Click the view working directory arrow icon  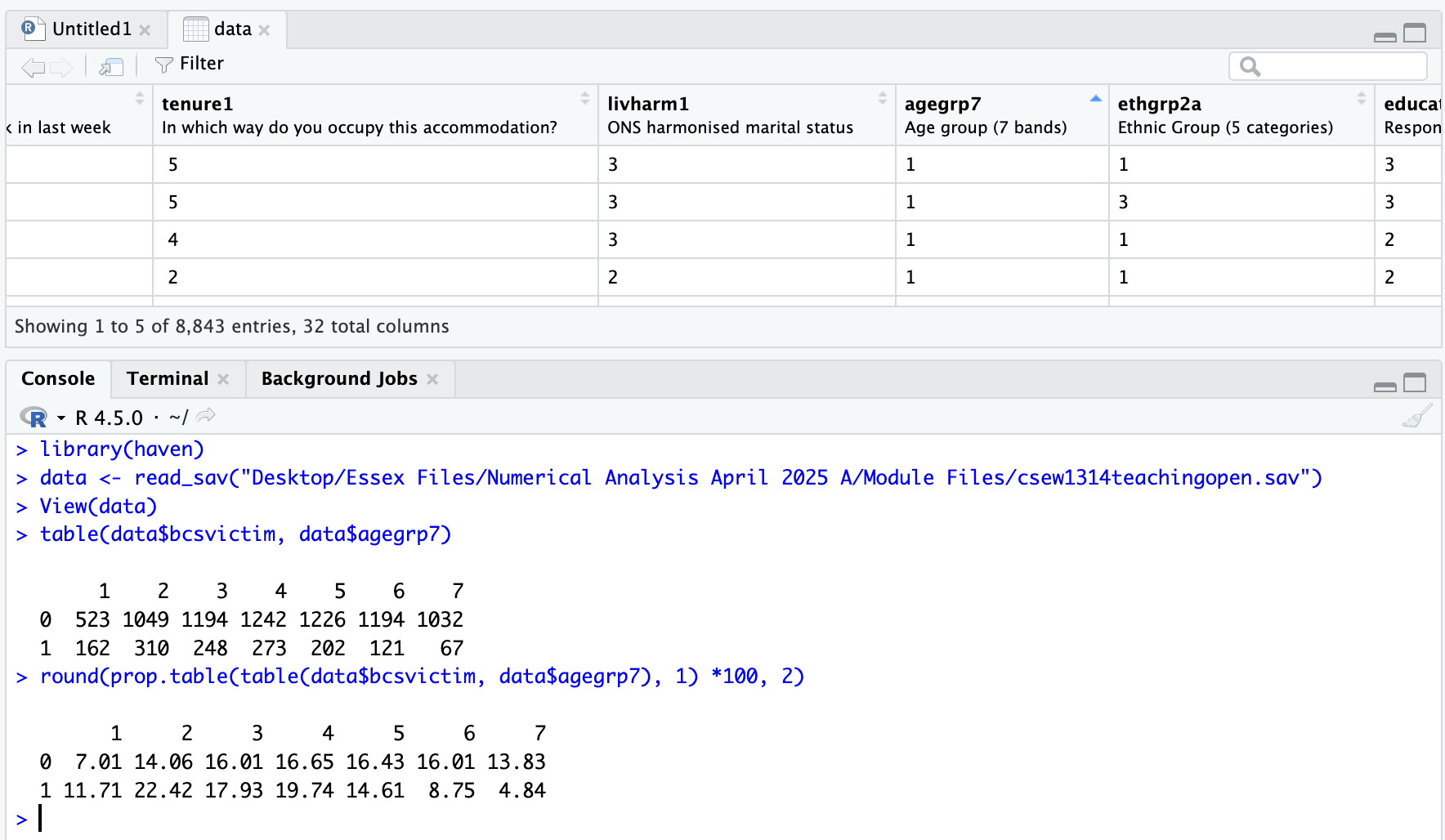click(x=206, y=416)
